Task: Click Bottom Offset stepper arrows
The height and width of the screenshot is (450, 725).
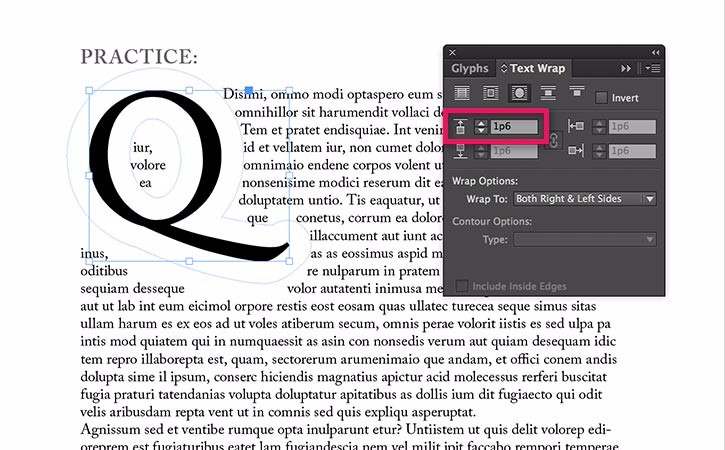Action: (481, 151)
